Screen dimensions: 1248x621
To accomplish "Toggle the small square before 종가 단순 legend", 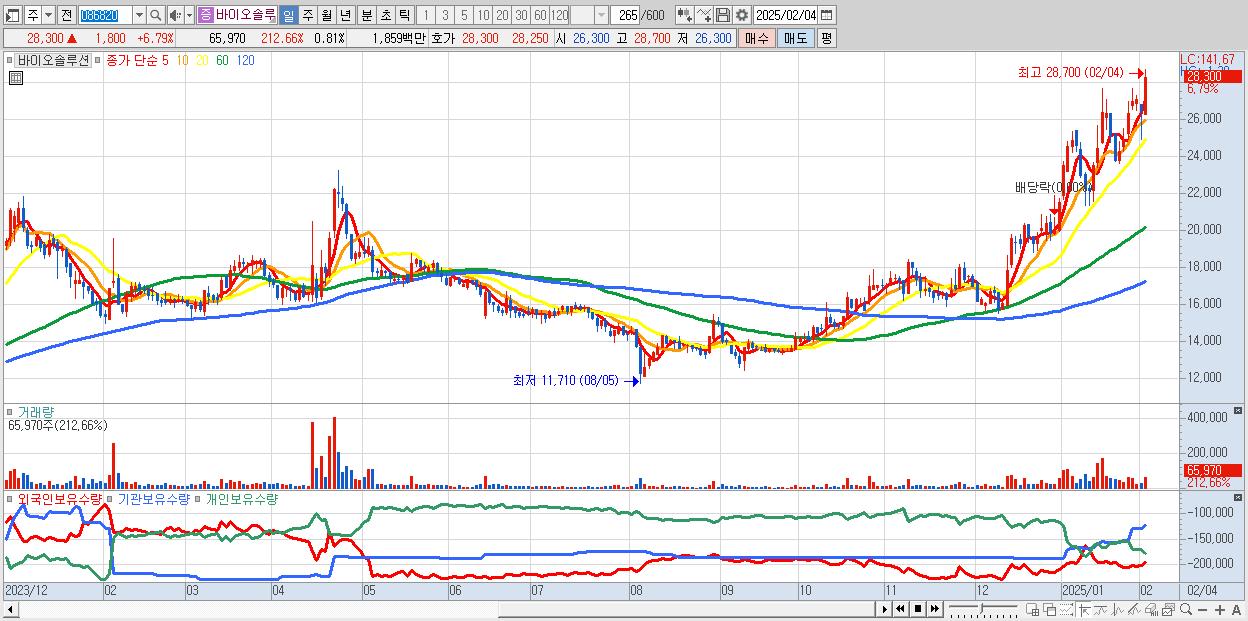I will [98, 60].
